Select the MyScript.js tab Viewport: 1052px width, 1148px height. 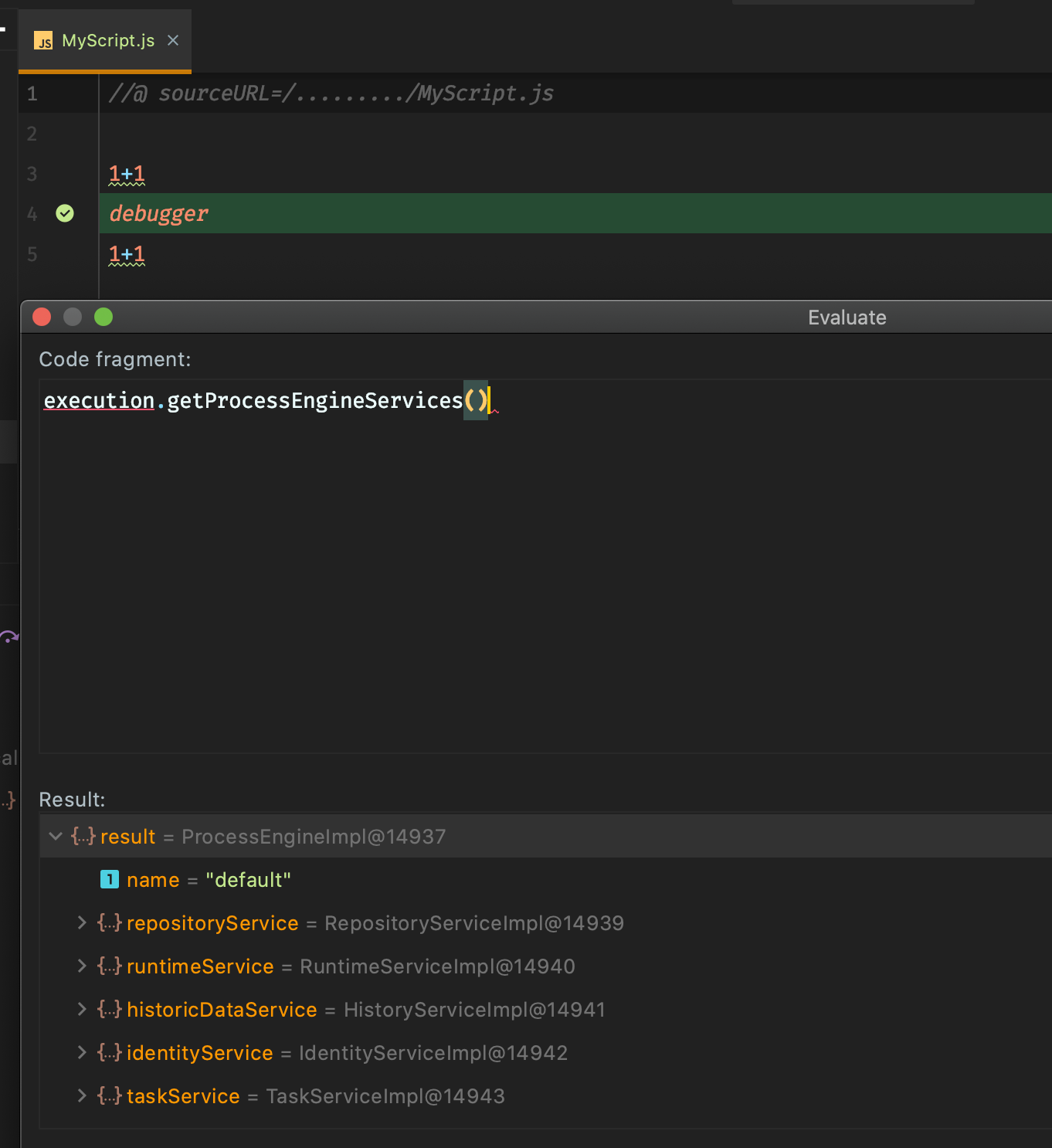coord(105,41)
